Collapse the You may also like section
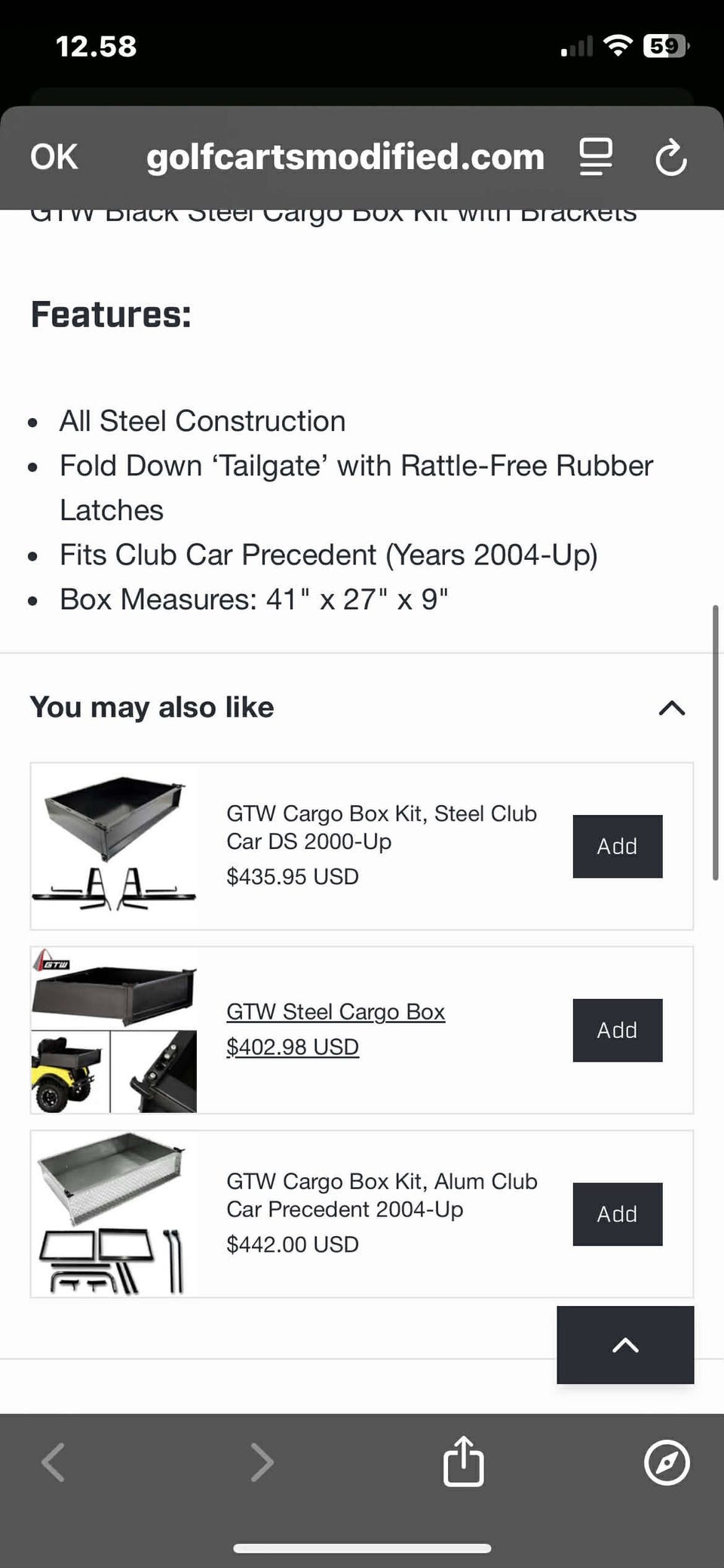 point(671,708)
